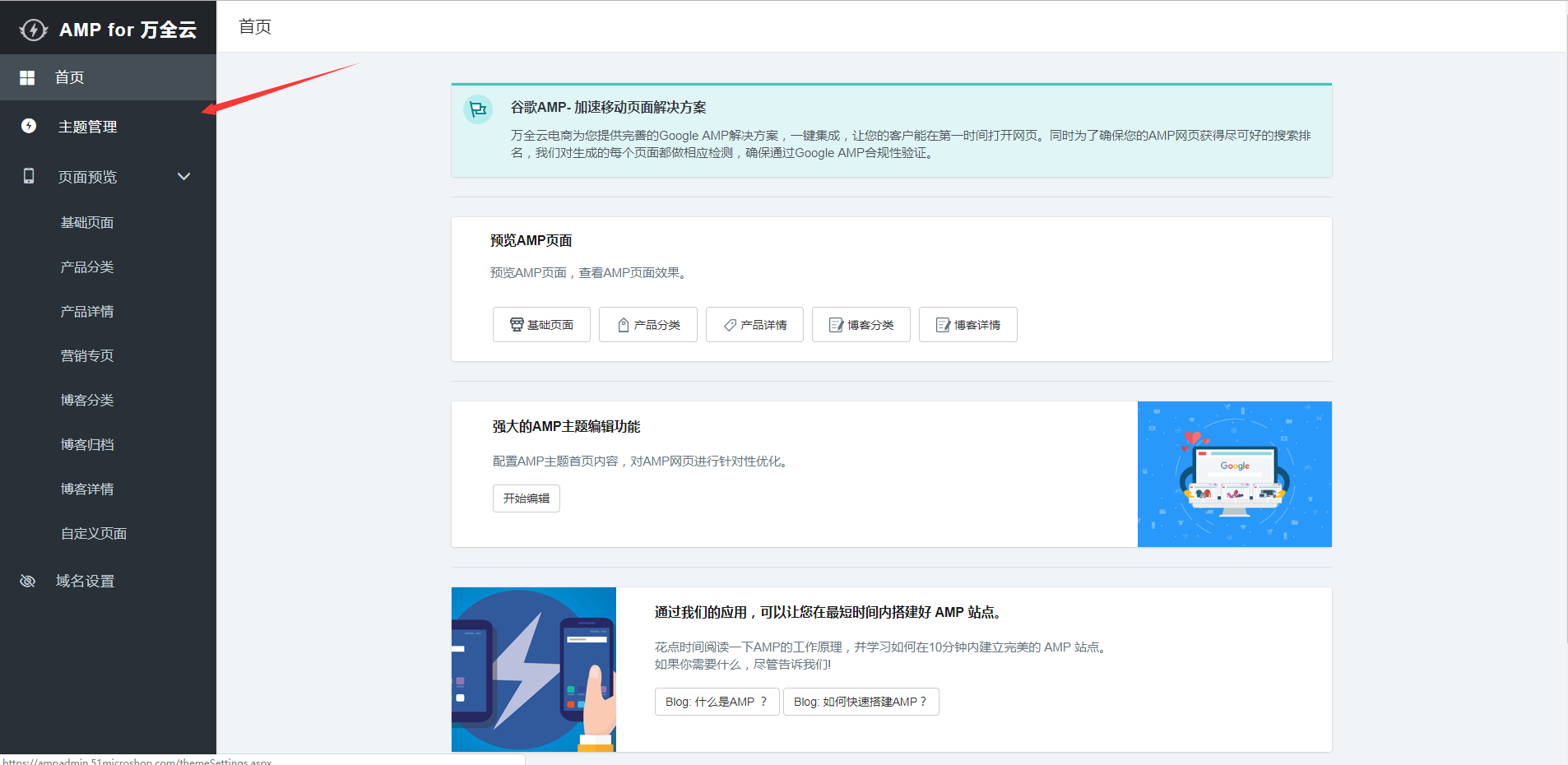This screenshot has height=765, width=1568.
Task: Click the lightning phones illustration
Action: pyautogui.click(x=534, y=670)
